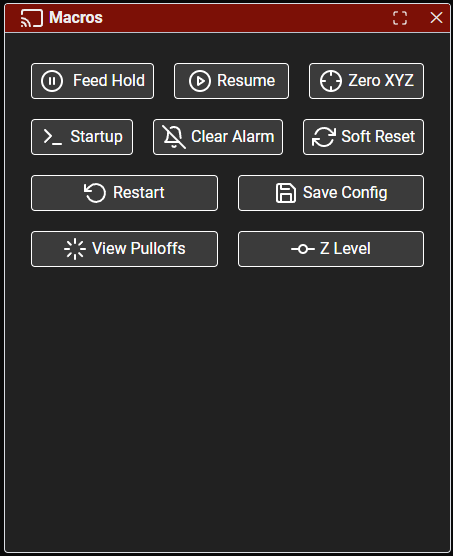Click the crosshair icon on Zero XYZ
Viewport: 453px width, 556px height.
tap(331, 81)
